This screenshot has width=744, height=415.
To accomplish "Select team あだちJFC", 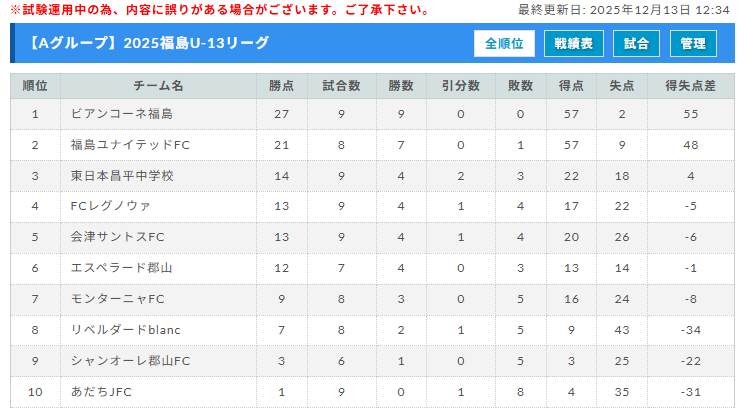I will (101, 392).
